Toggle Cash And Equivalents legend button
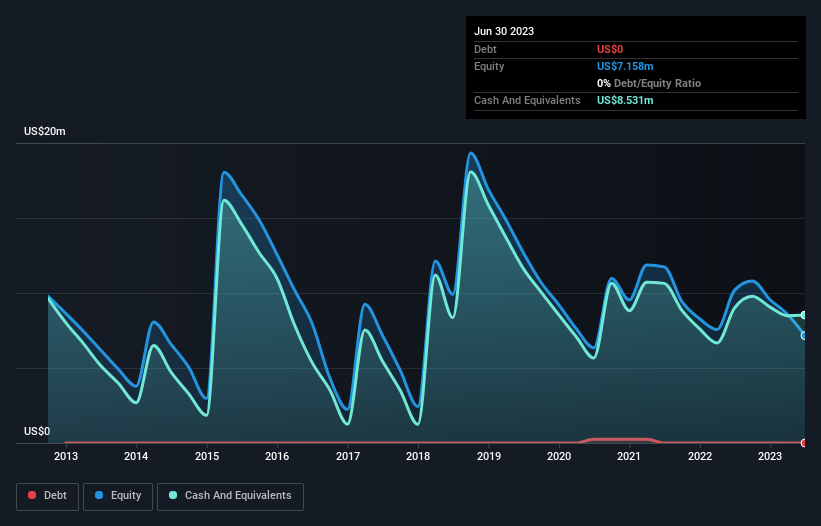 click(230, 496)
